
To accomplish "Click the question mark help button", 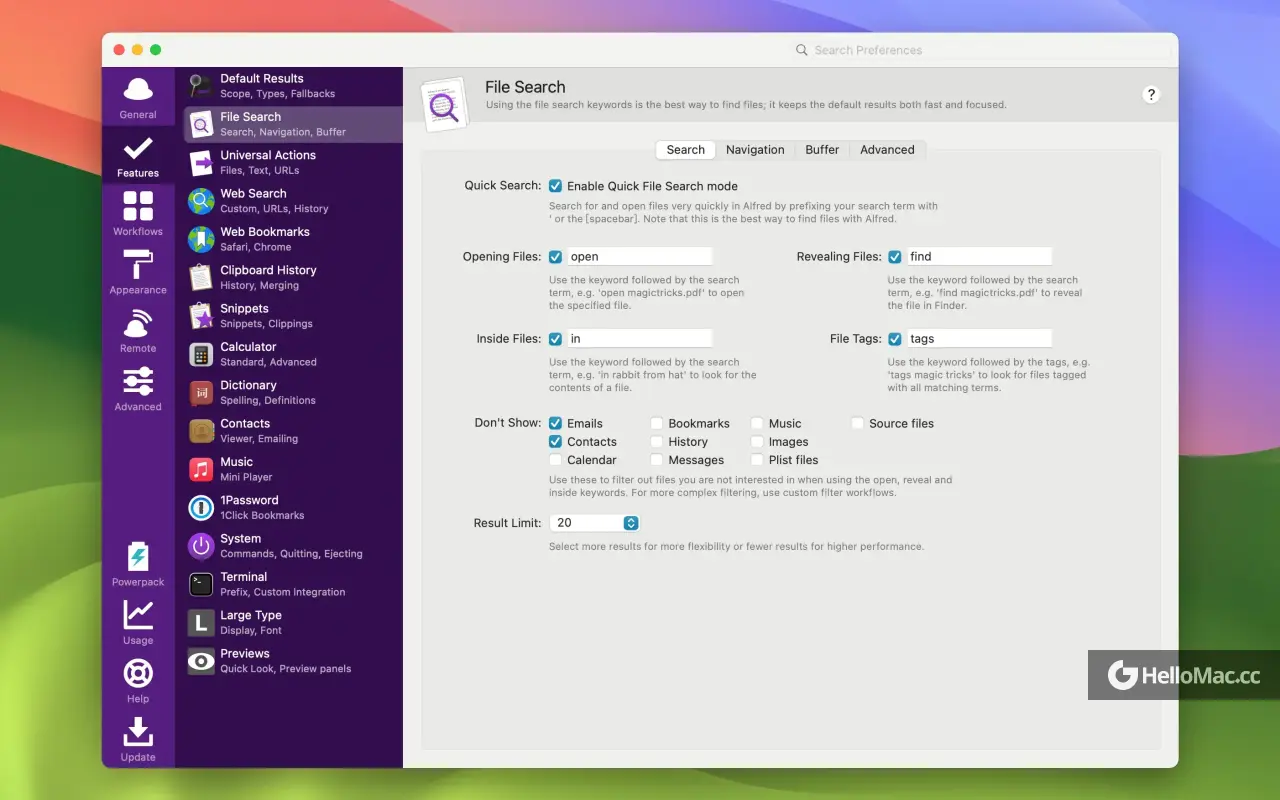I will click(x=1151, y=95).
